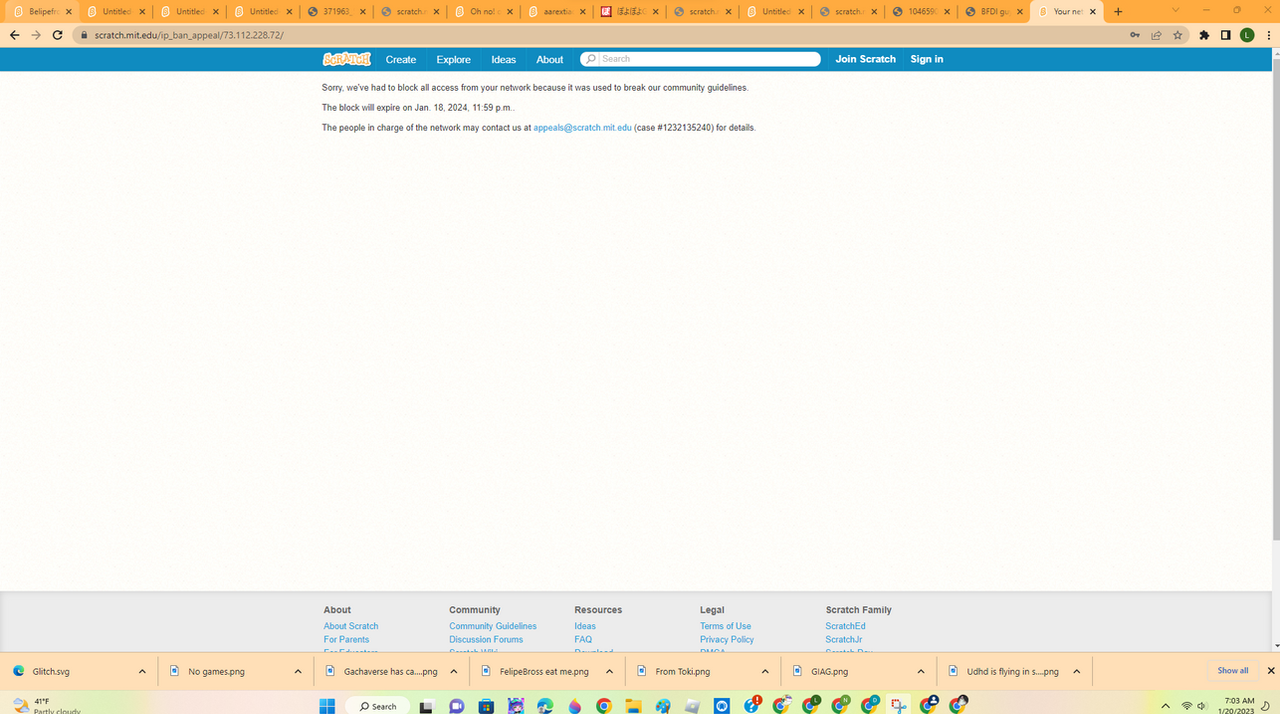The width and height of the screenshot is (1280, 714).
Task: Close the downloads bar
Action: pyautogui.click(x=1271, y=671)
